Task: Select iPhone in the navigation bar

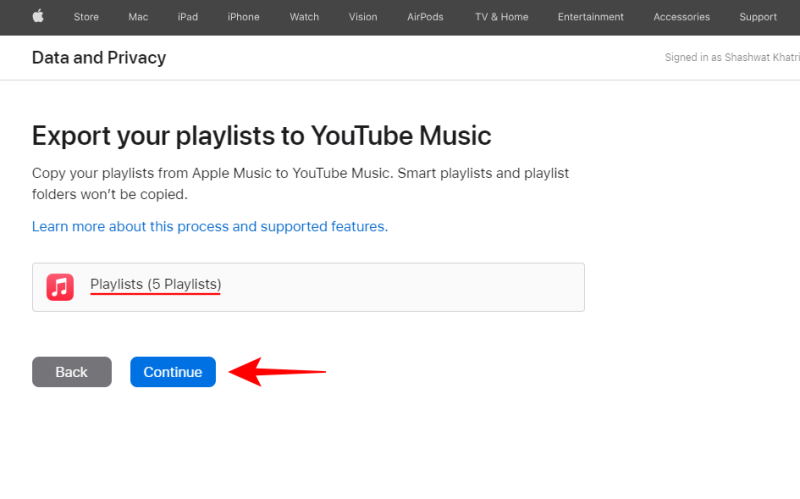Action: [x=243, y=17]
